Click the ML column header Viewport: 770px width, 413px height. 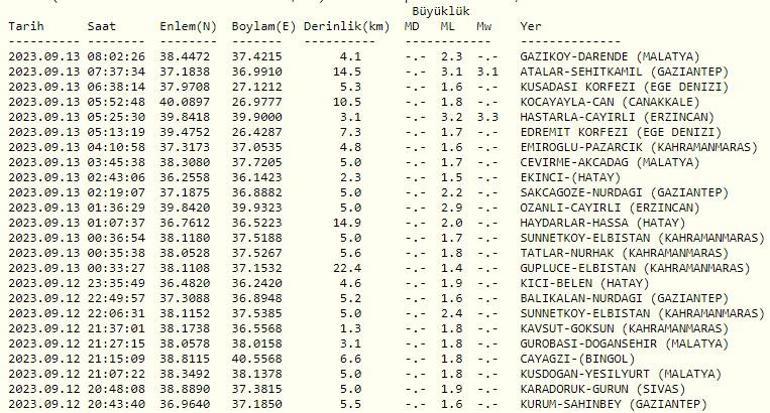447,26
